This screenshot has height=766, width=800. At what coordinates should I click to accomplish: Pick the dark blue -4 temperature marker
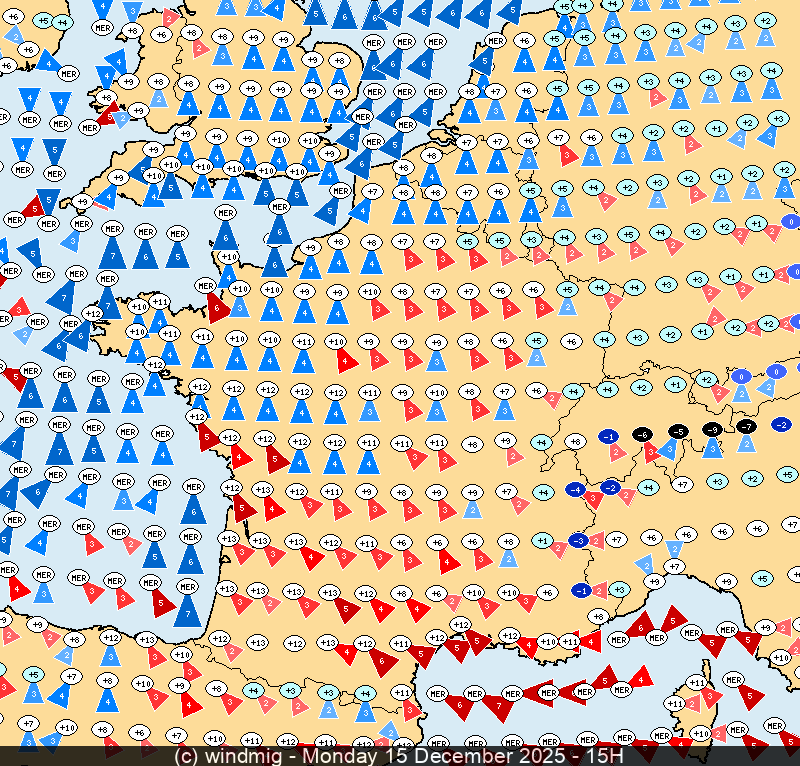[x=575, y=489]
